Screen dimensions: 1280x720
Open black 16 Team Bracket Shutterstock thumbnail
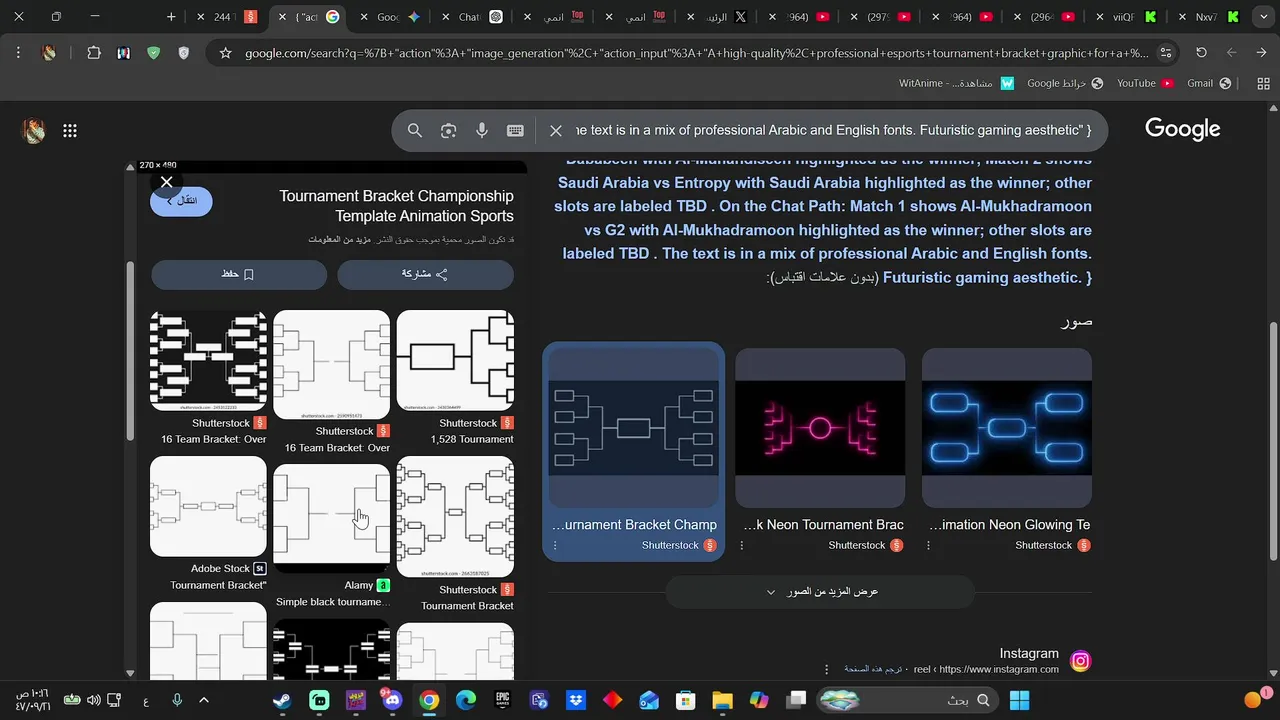[x=208, y=361]
